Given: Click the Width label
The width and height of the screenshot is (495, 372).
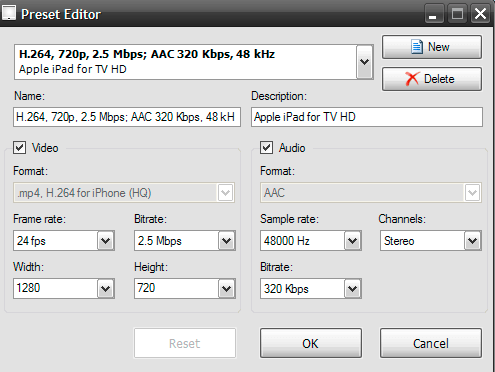Looking at the screenshot, I should tap(29, 267).
